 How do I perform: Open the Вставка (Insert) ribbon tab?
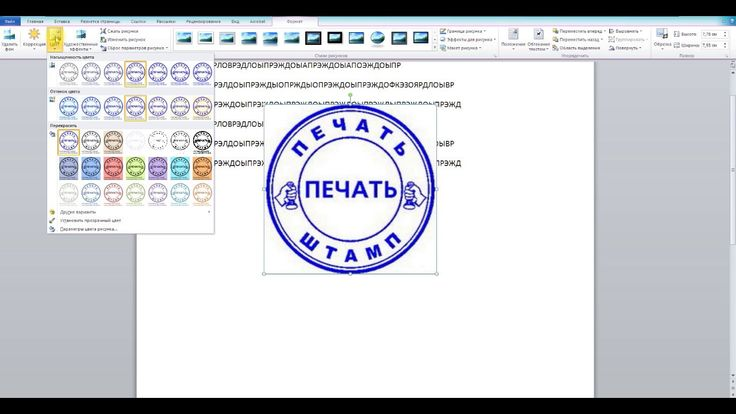(x=62, y=20)
